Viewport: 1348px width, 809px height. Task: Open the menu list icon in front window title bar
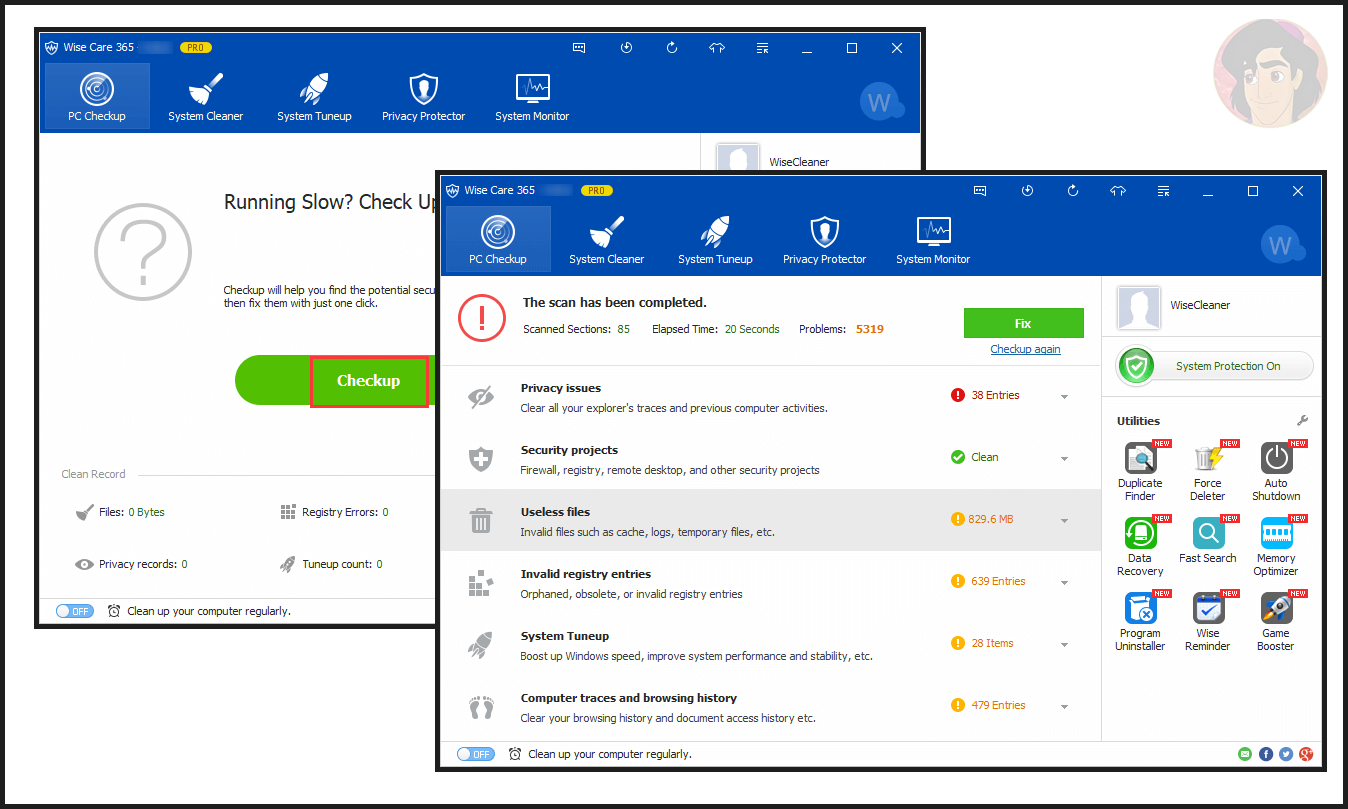pyautogui.click(x=1163, y=190)
